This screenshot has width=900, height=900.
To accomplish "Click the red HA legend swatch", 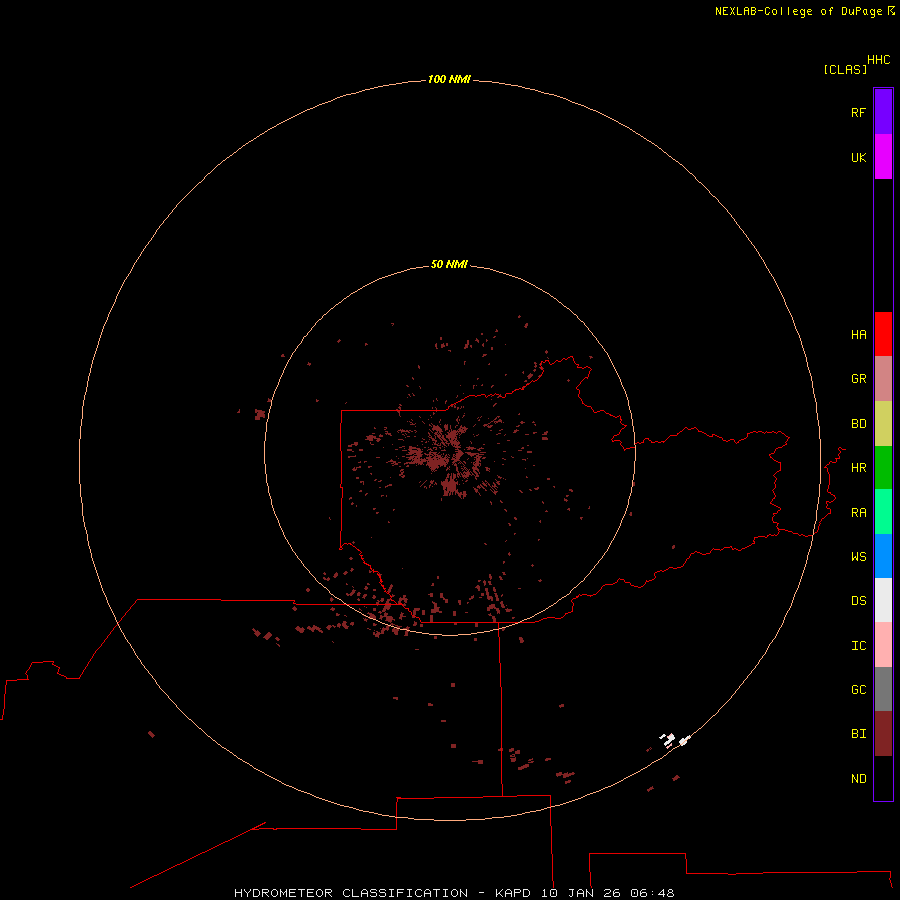I will [883, 334].
